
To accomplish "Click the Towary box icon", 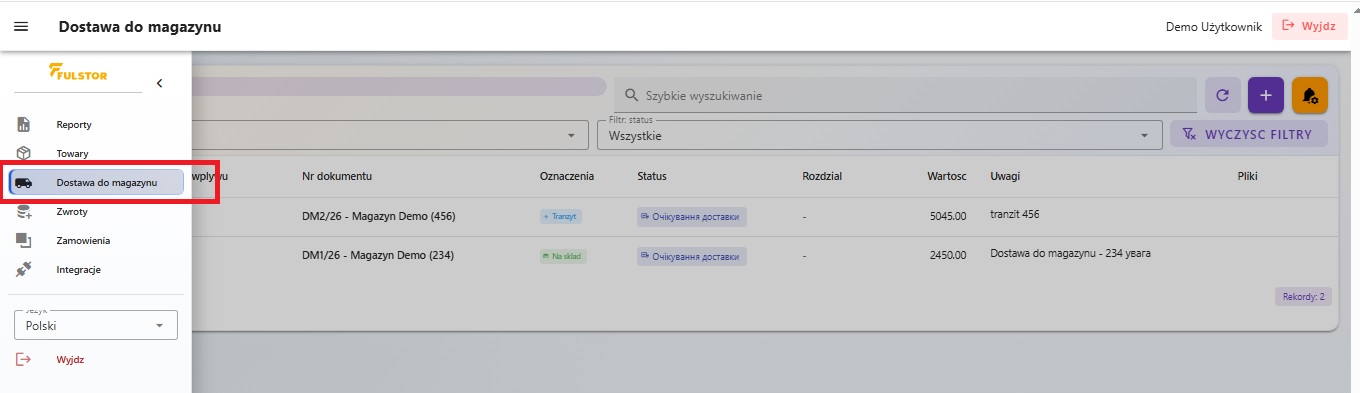I will (24, 154).
